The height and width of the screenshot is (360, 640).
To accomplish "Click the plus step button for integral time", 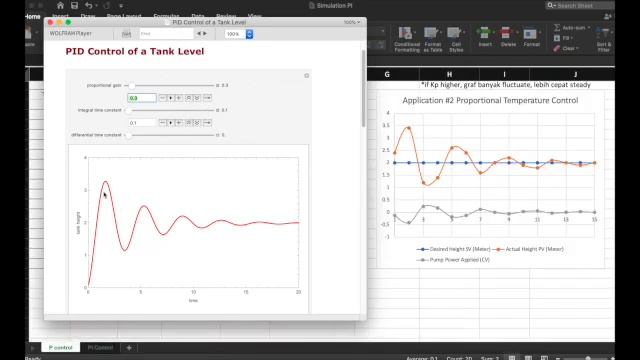I will coord(179,123).
